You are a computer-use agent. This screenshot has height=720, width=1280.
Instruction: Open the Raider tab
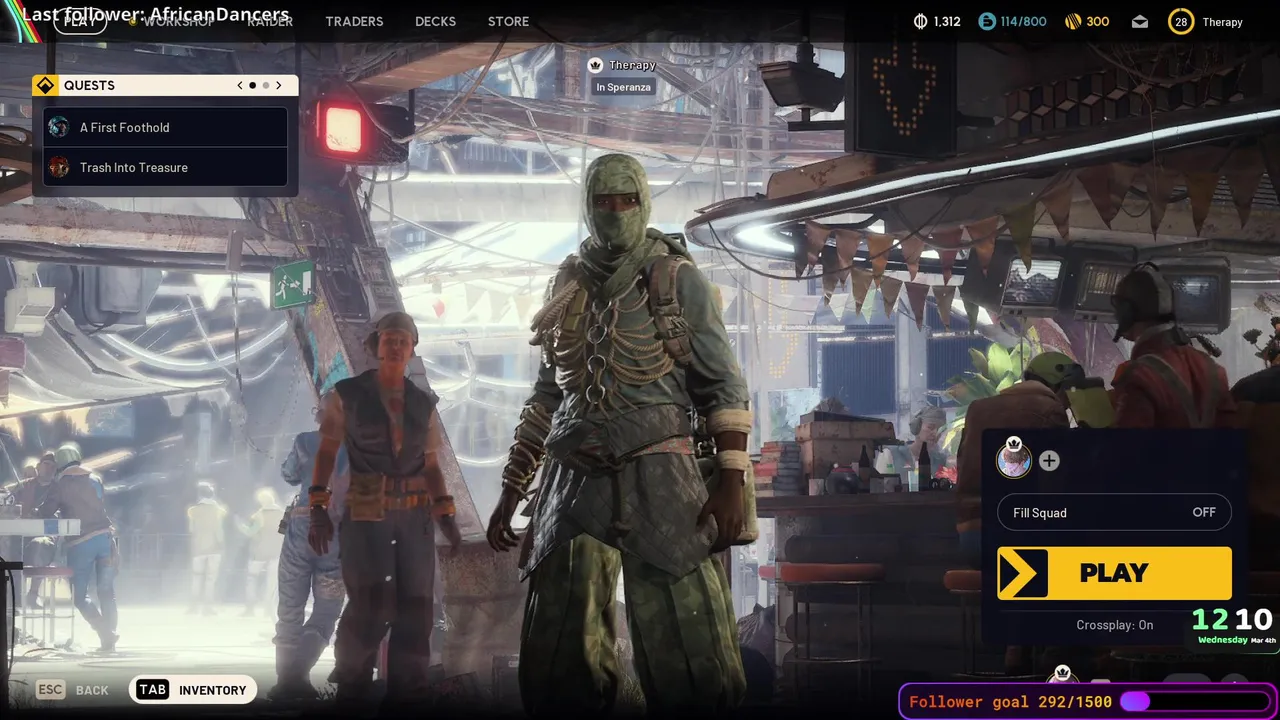coord(270,21)
